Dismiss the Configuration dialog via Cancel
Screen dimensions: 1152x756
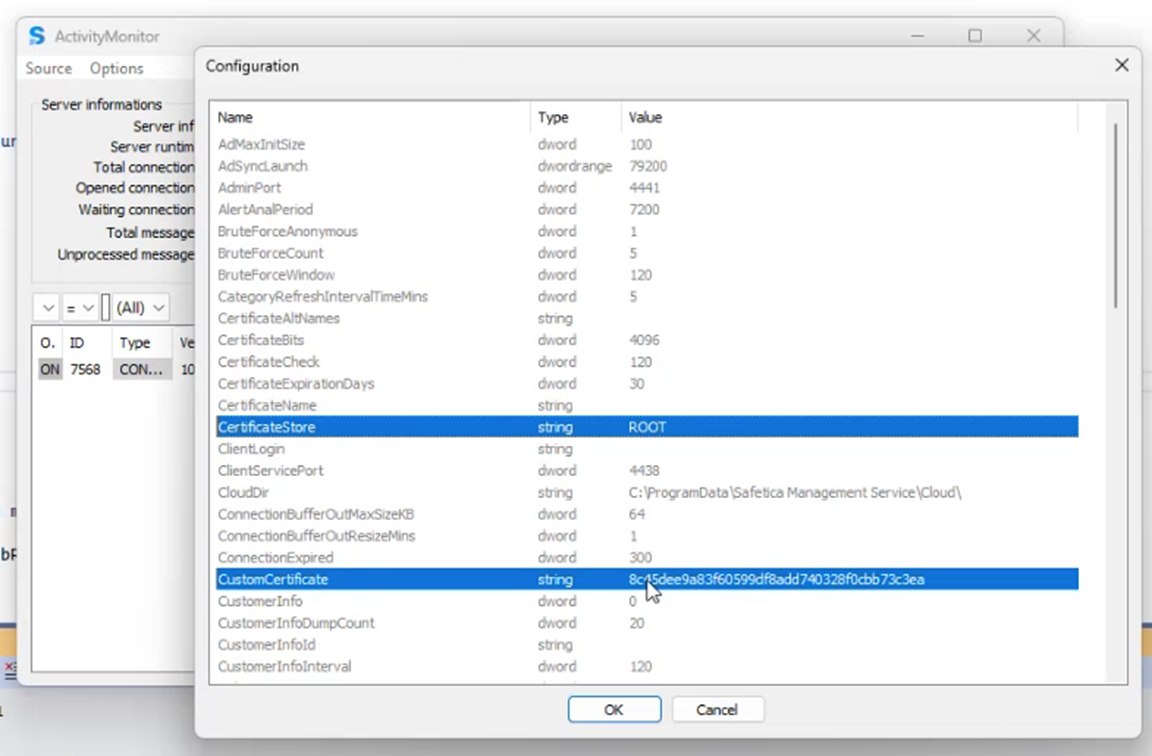coord(718,709)
